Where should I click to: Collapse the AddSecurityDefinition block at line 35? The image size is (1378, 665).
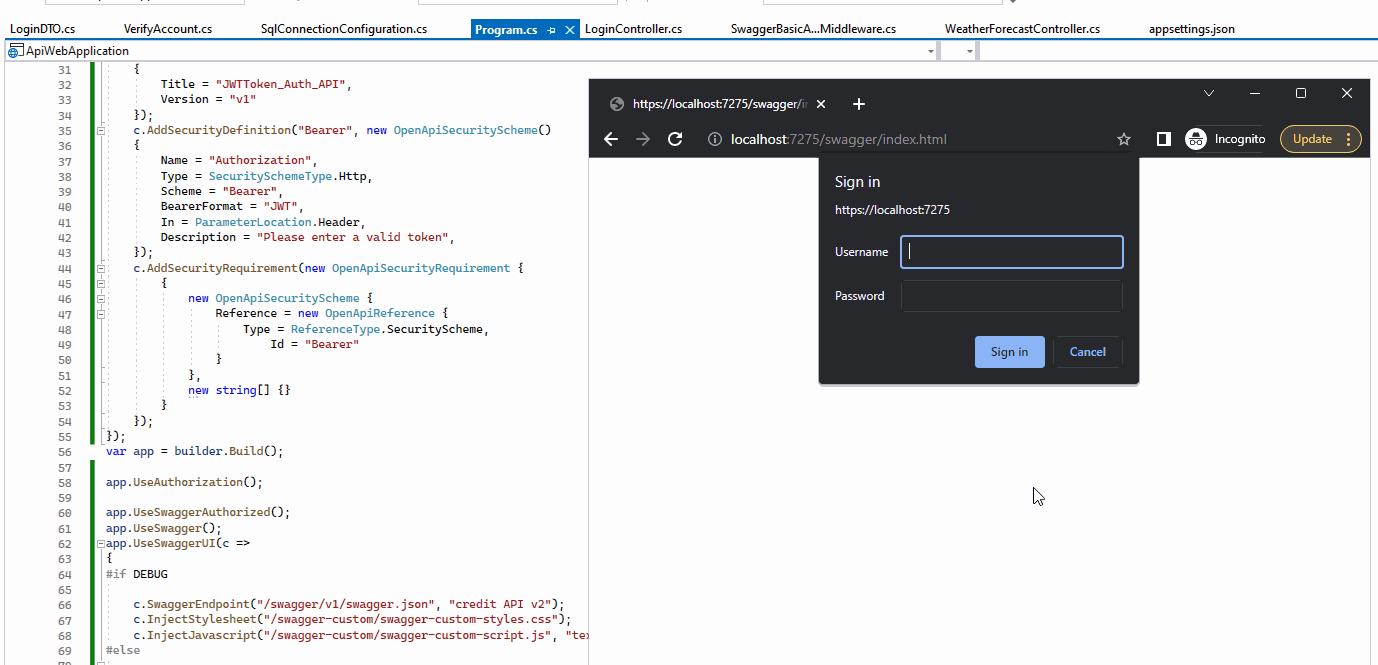(x=100, y=130)
